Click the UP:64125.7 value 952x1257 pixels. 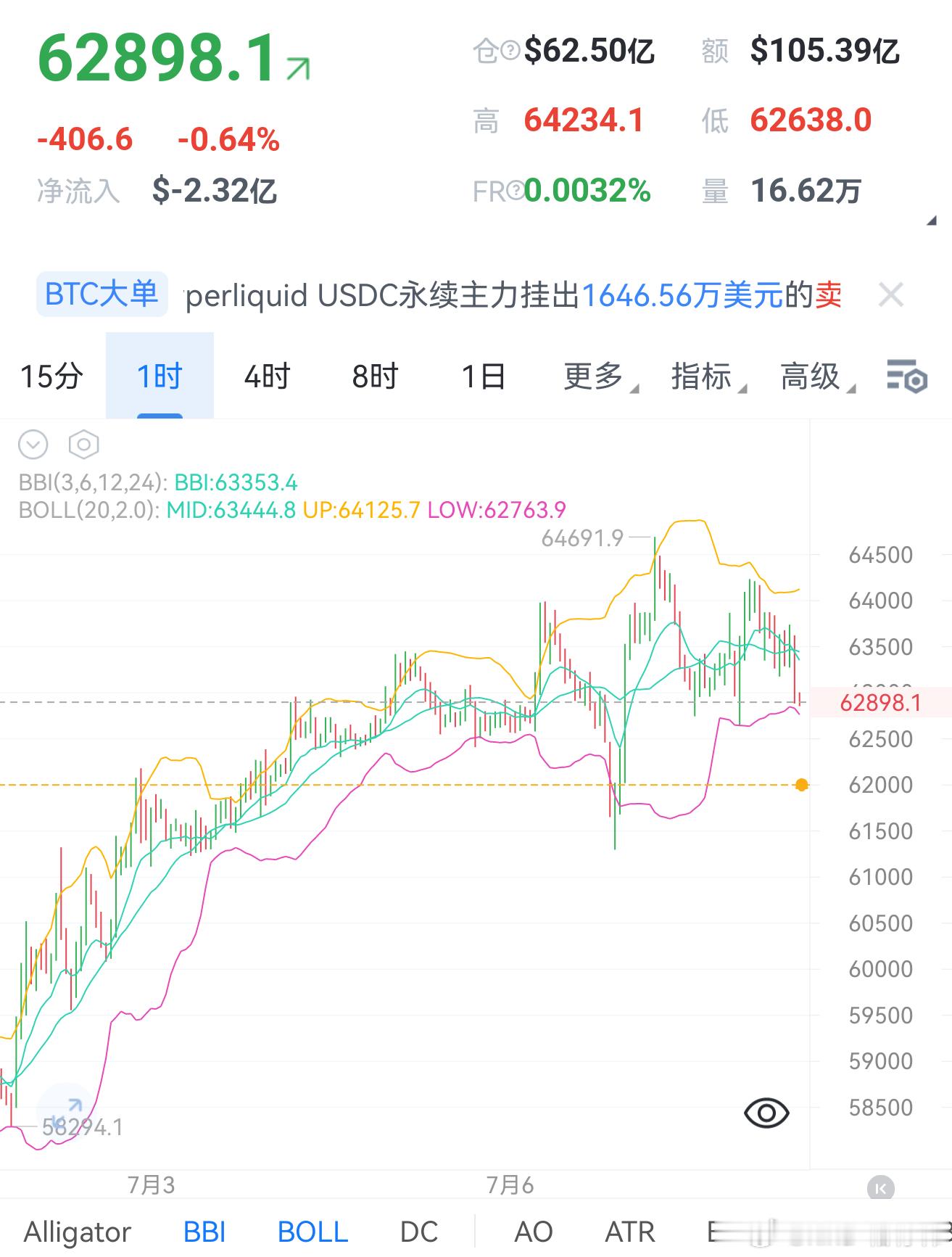click(361, 510)
